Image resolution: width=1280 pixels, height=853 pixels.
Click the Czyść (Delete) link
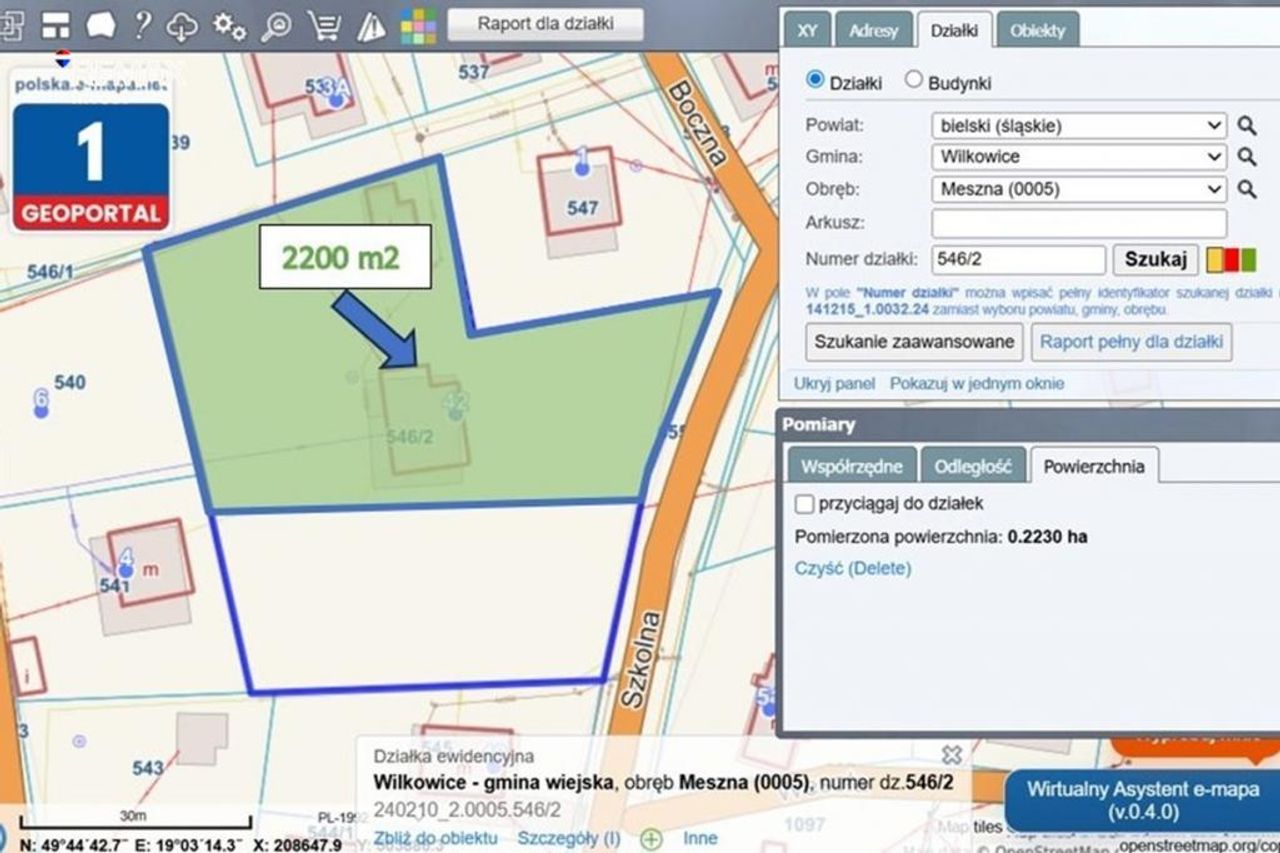click(x=853, y=569)
